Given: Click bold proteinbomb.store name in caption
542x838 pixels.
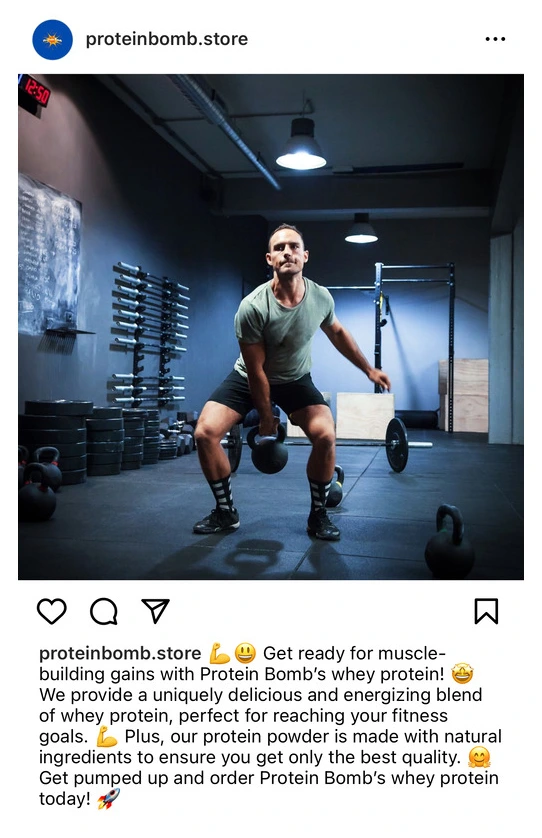Looking at the screenshot, I should (x=120, y=653).
